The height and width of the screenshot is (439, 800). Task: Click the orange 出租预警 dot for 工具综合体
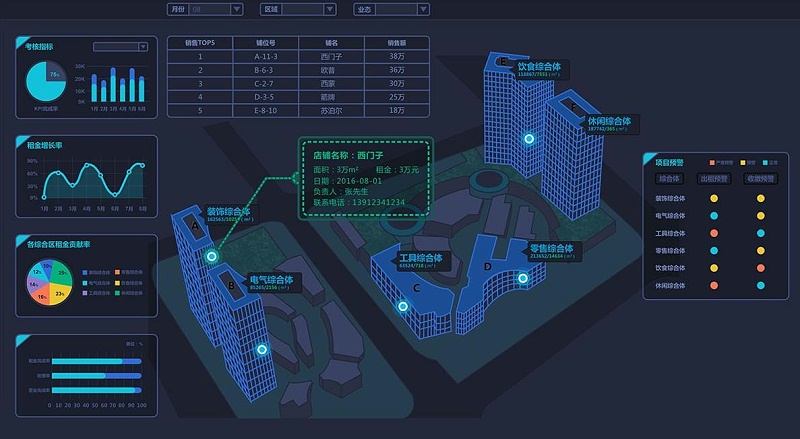point(714,233)
